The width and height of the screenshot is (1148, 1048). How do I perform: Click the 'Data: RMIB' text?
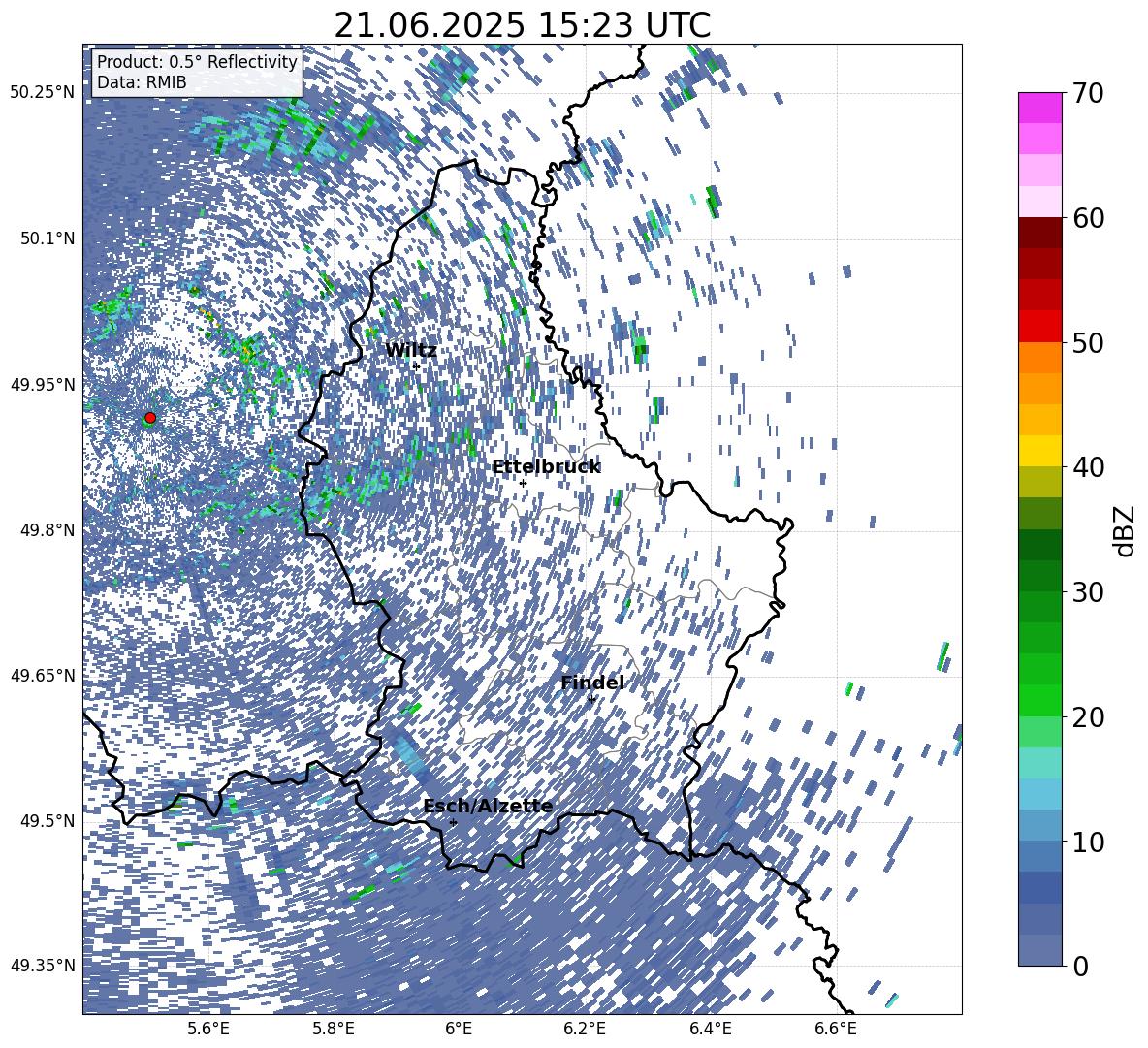click(x=142, y=82)
